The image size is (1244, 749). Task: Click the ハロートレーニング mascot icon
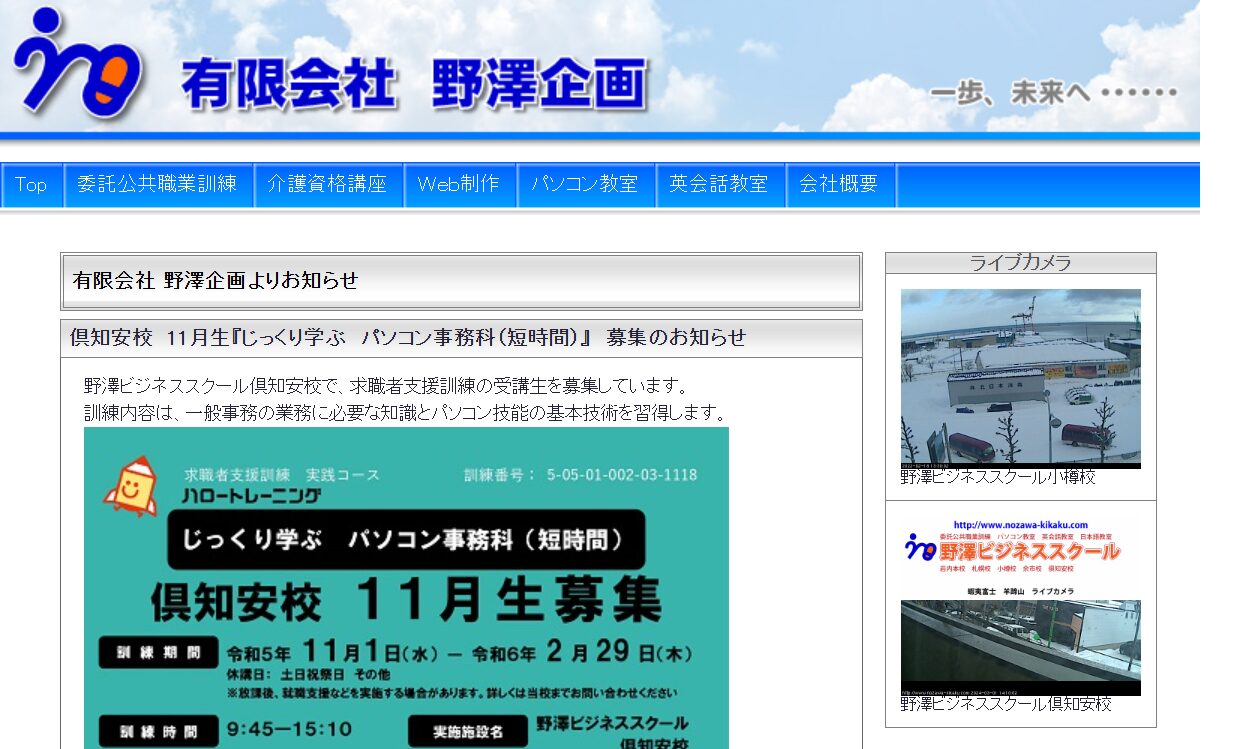(x=130, y=486)
